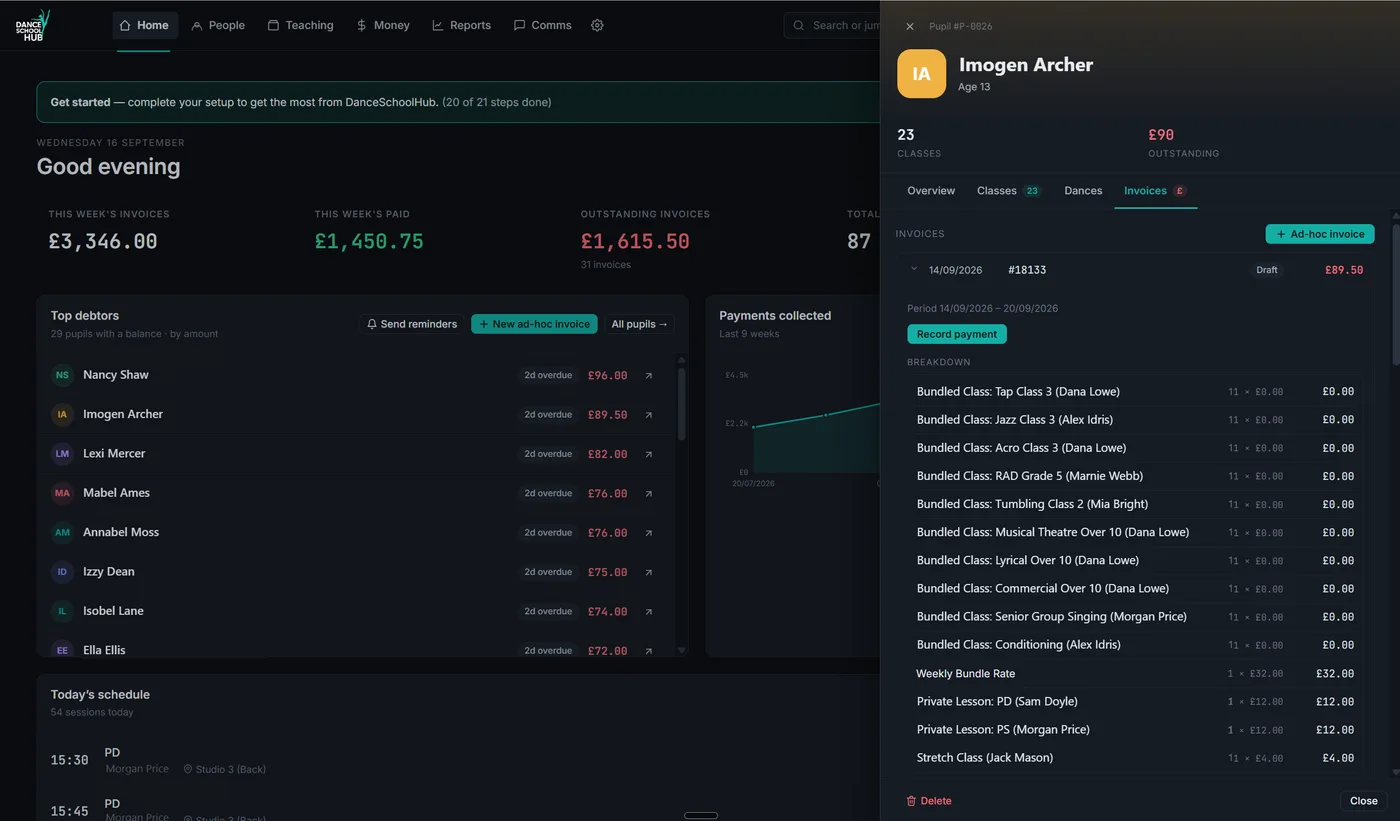Viewport: 1400px width, 821px height.
Task: Collapse invoice #18133 with the chevron
Action: click(x=914, y=269)
